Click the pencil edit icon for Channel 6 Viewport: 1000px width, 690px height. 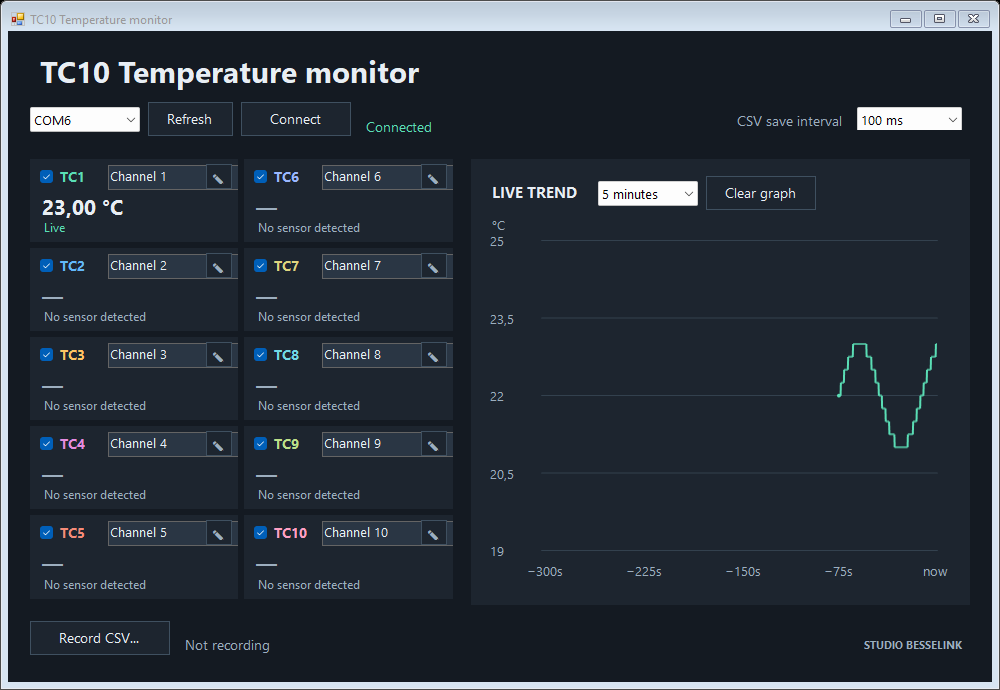[434, 178]
